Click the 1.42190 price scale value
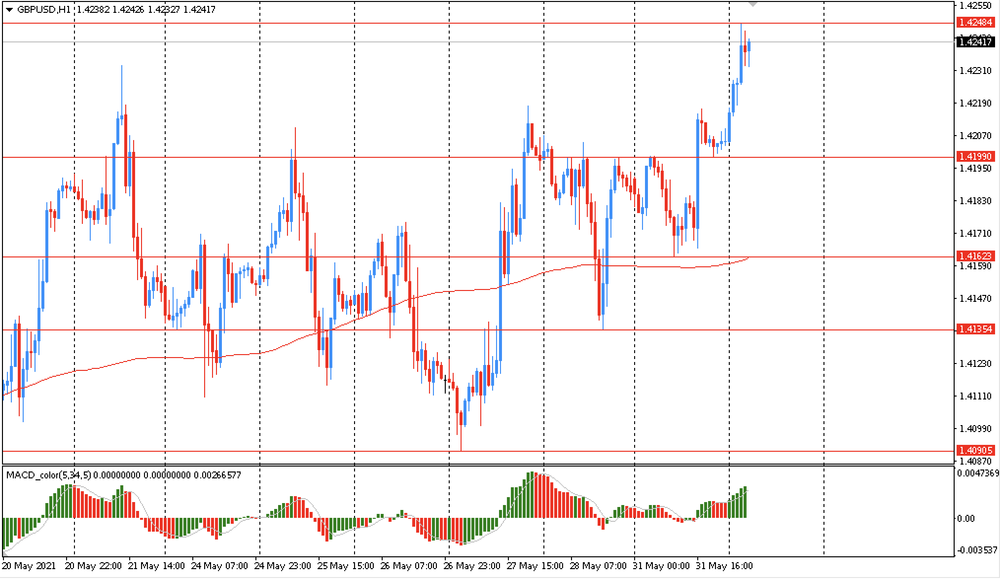 976,103
